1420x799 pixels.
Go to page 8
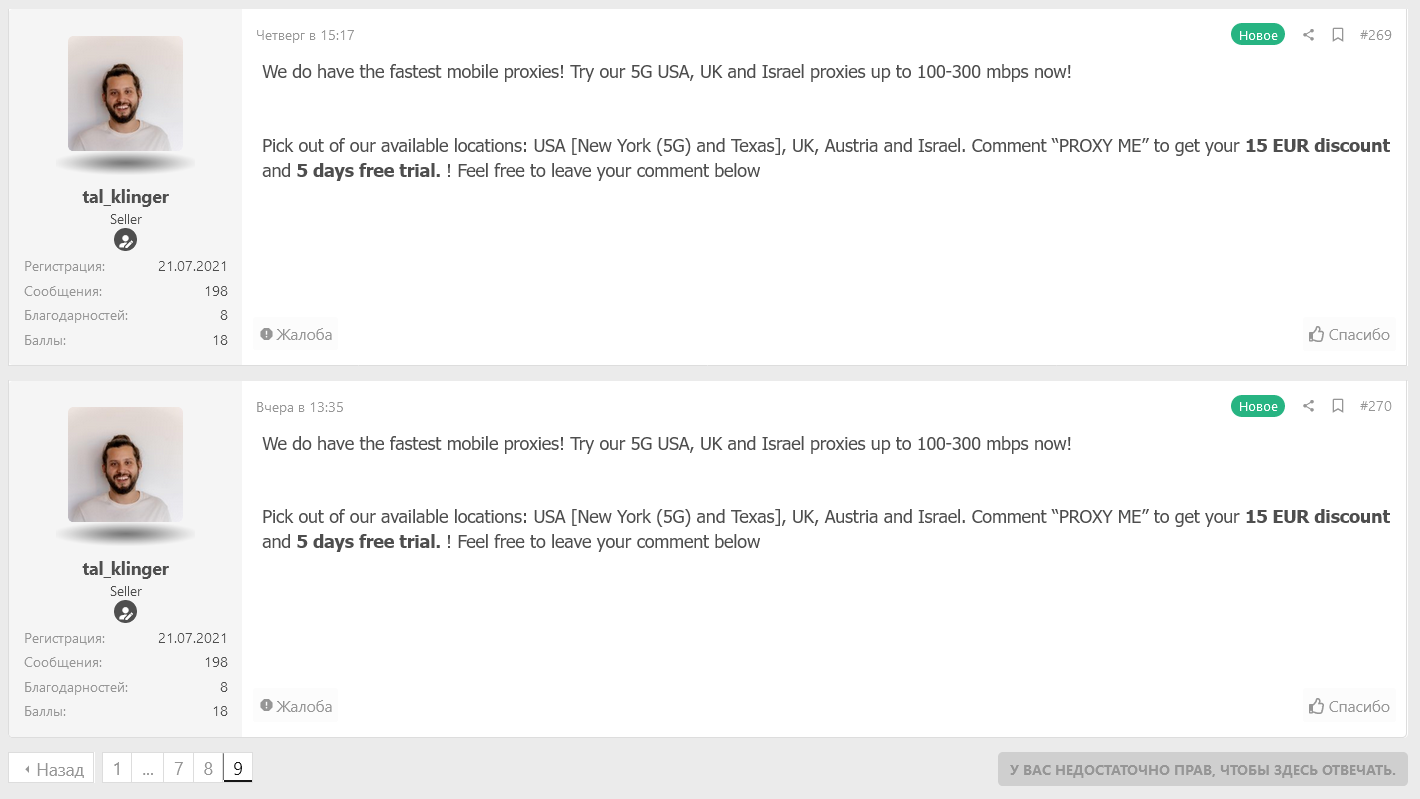[208, 769]
